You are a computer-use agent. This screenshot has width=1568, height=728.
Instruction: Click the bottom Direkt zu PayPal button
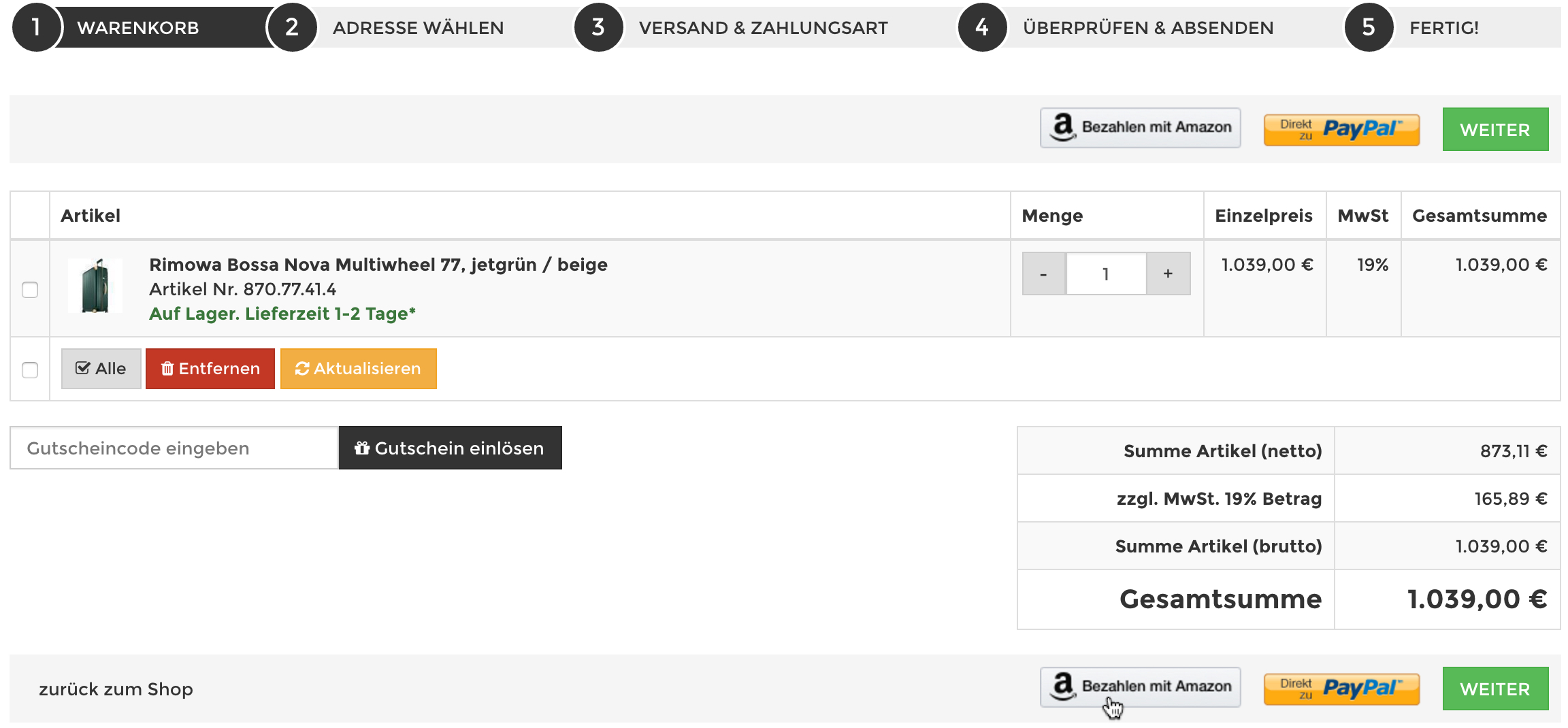pyautogui.click(x=1341, y=689)
